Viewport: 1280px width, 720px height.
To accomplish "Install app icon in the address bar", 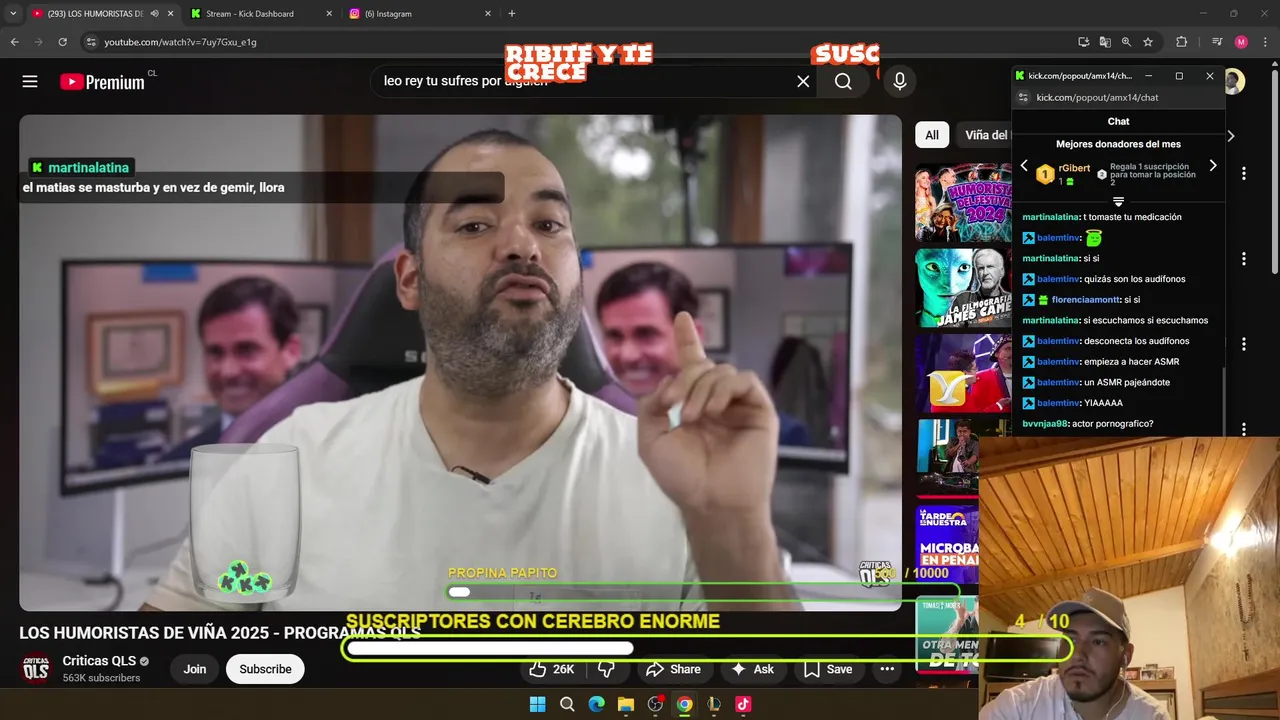I will point(1084,42).
